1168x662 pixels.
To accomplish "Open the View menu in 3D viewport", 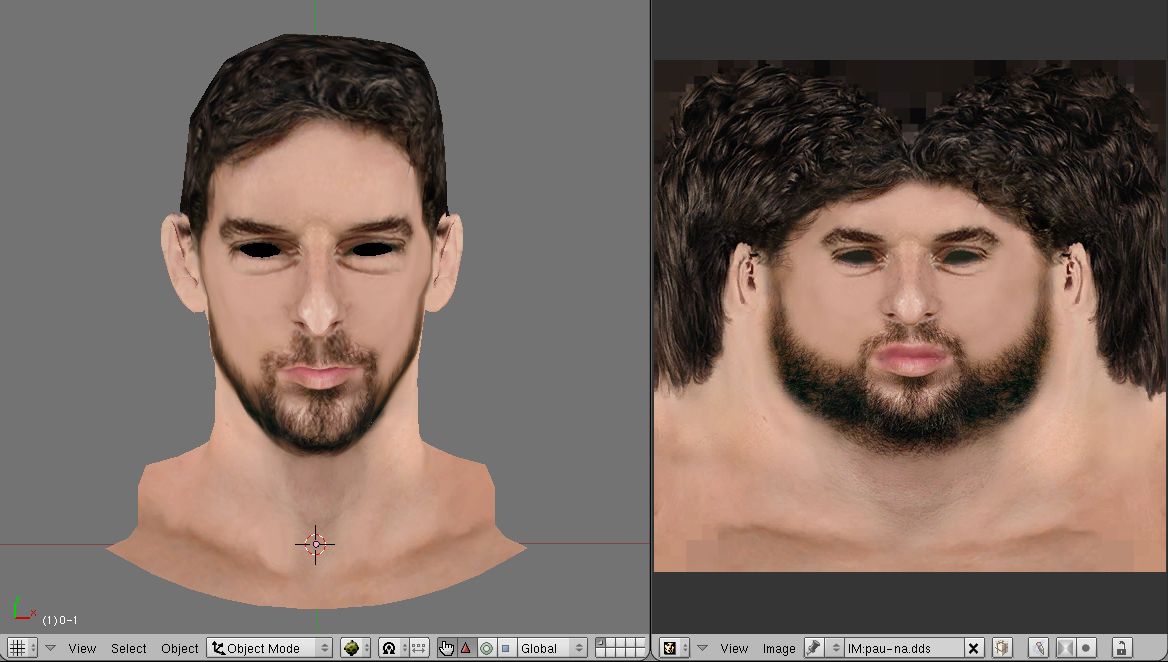I will pyautogui.click(x=82, y=648).
